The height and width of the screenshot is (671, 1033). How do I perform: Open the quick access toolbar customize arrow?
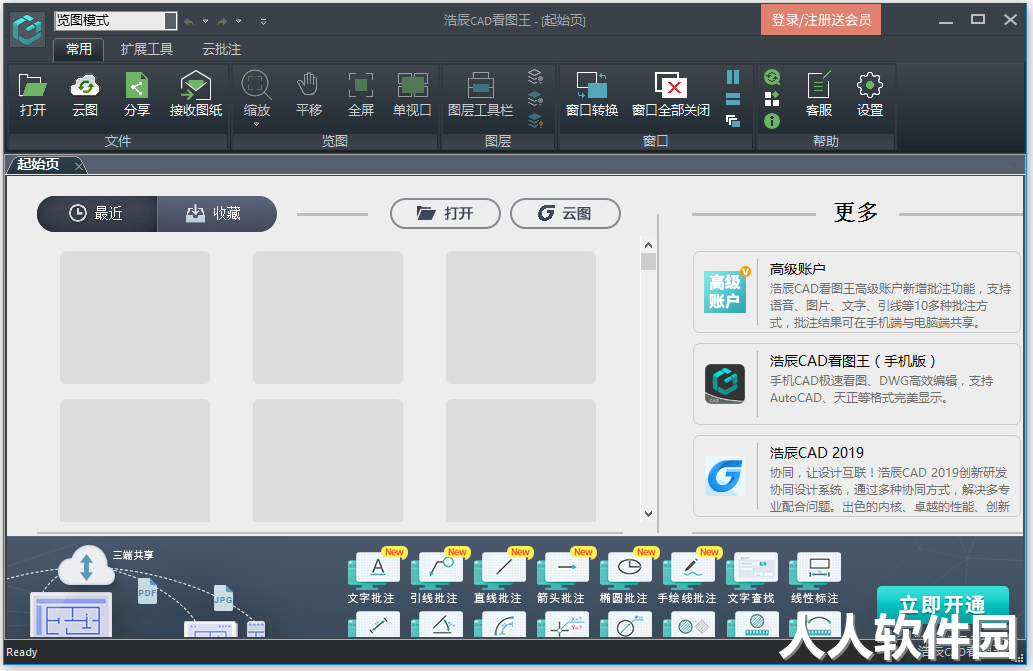(264, 21)
